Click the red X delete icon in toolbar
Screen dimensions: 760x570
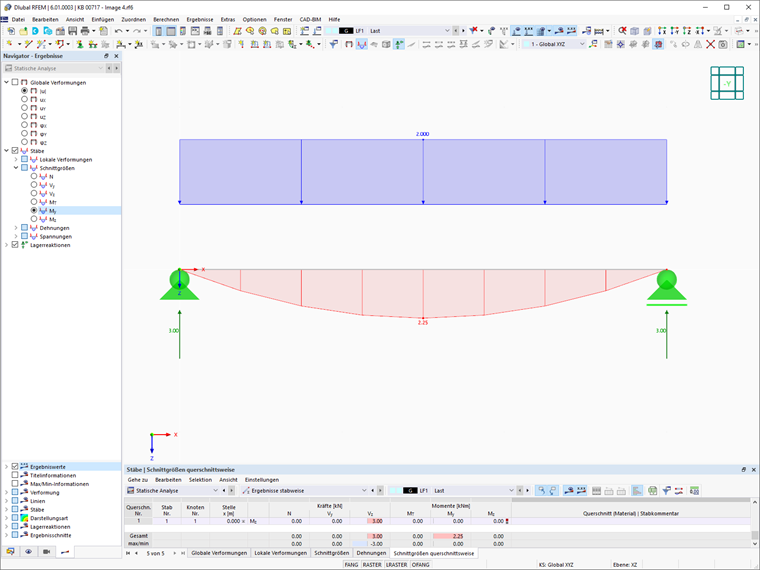point(711,45)
